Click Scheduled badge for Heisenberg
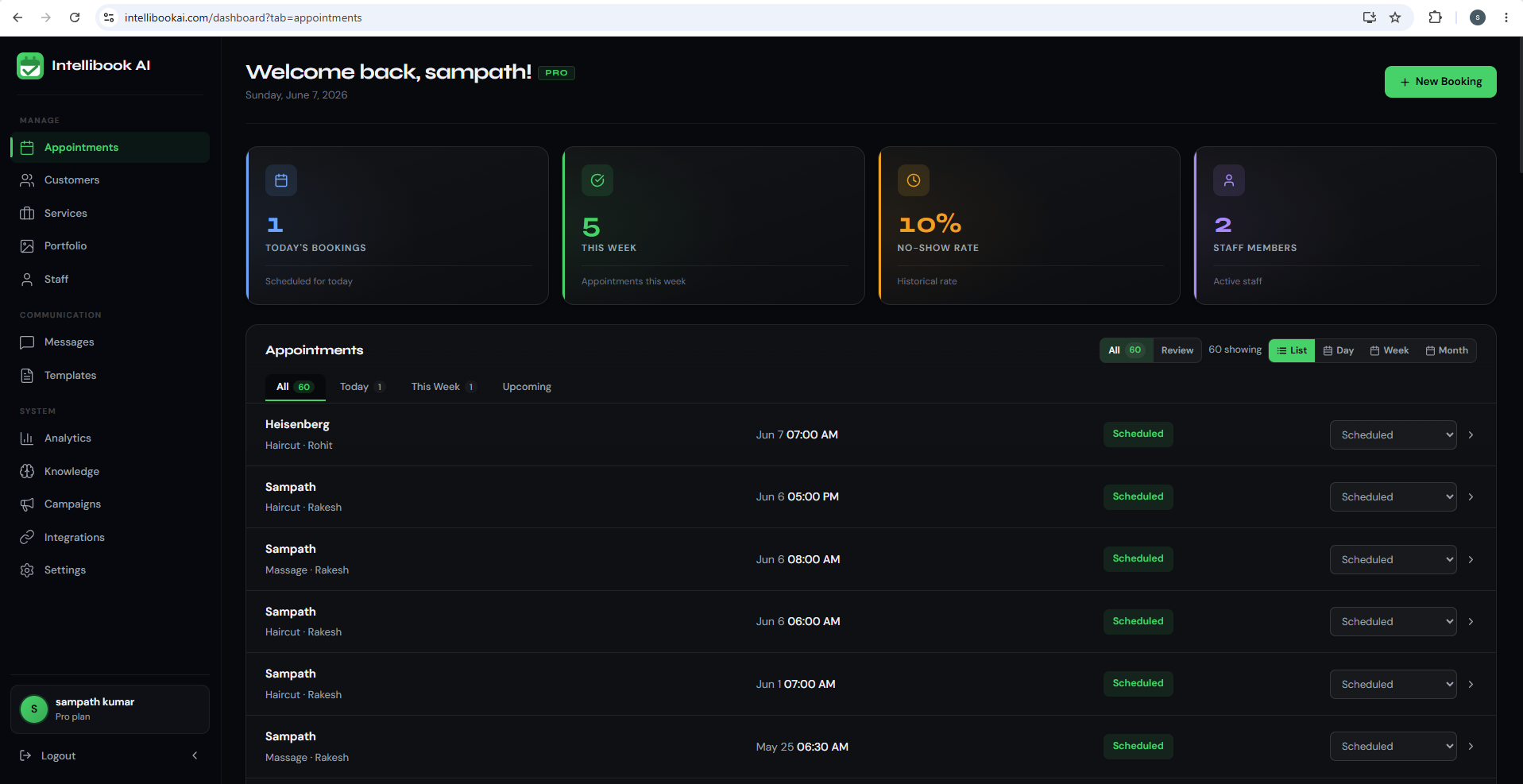 point(1138,434)
